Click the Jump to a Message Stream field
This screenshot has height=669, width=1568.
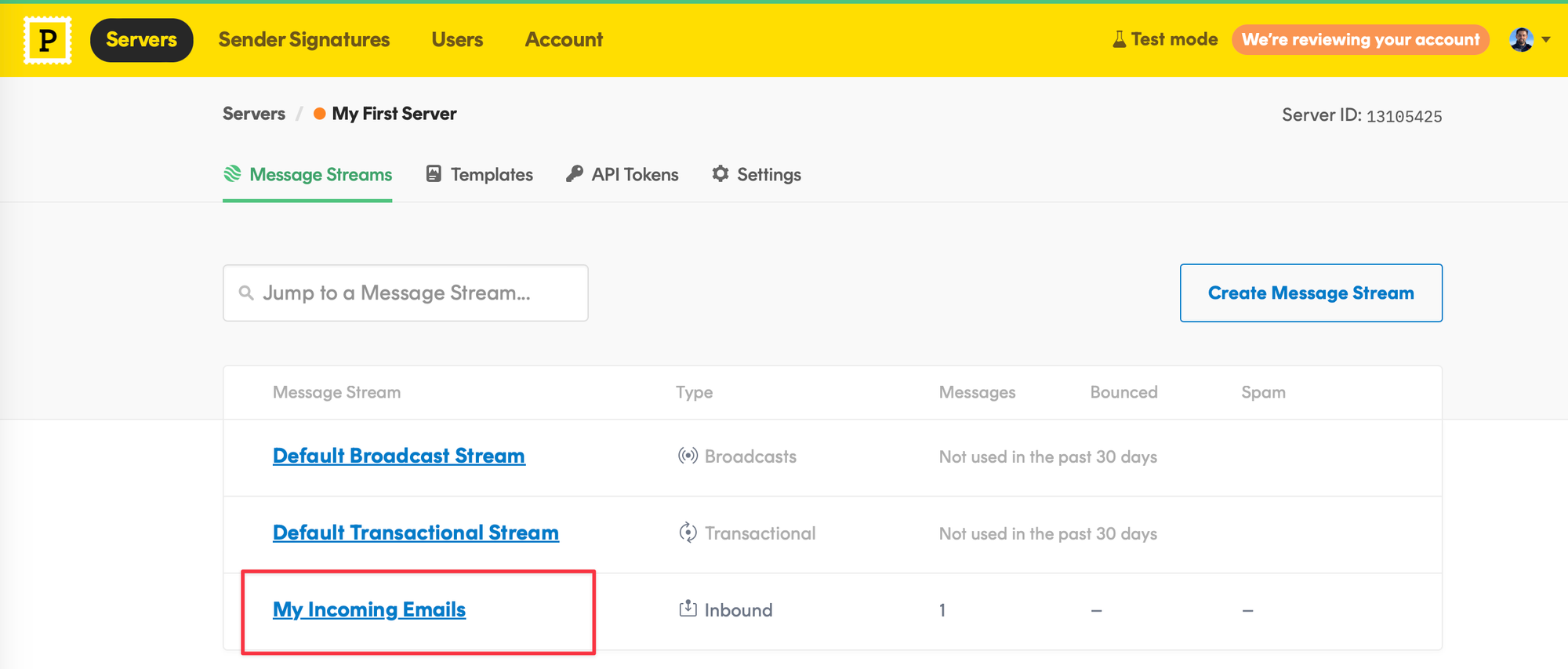(416, 293)
